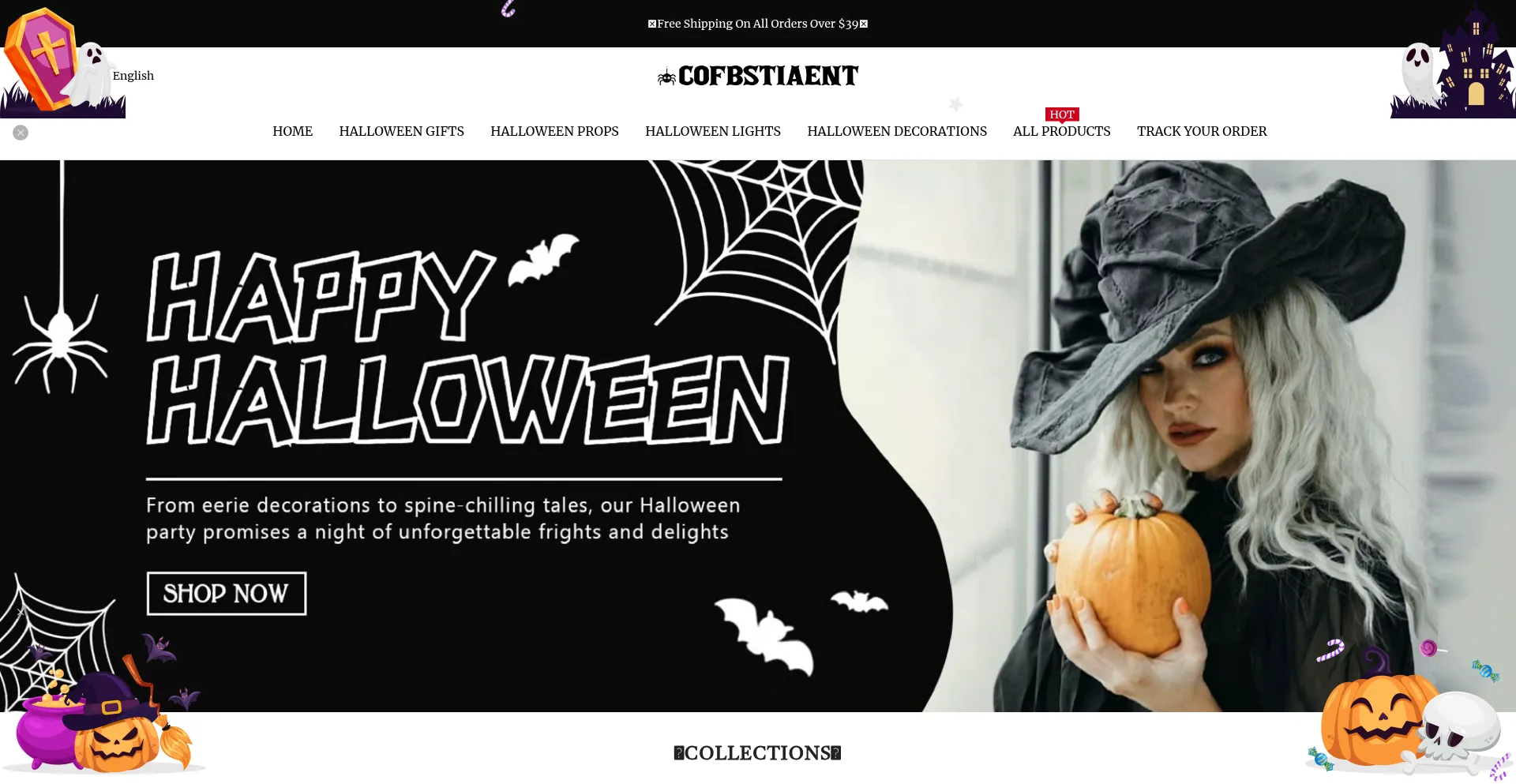This screenshot has width=1516, height=784.
Task: Open the Halloween Gifts menu
Action: coord(401,131)
